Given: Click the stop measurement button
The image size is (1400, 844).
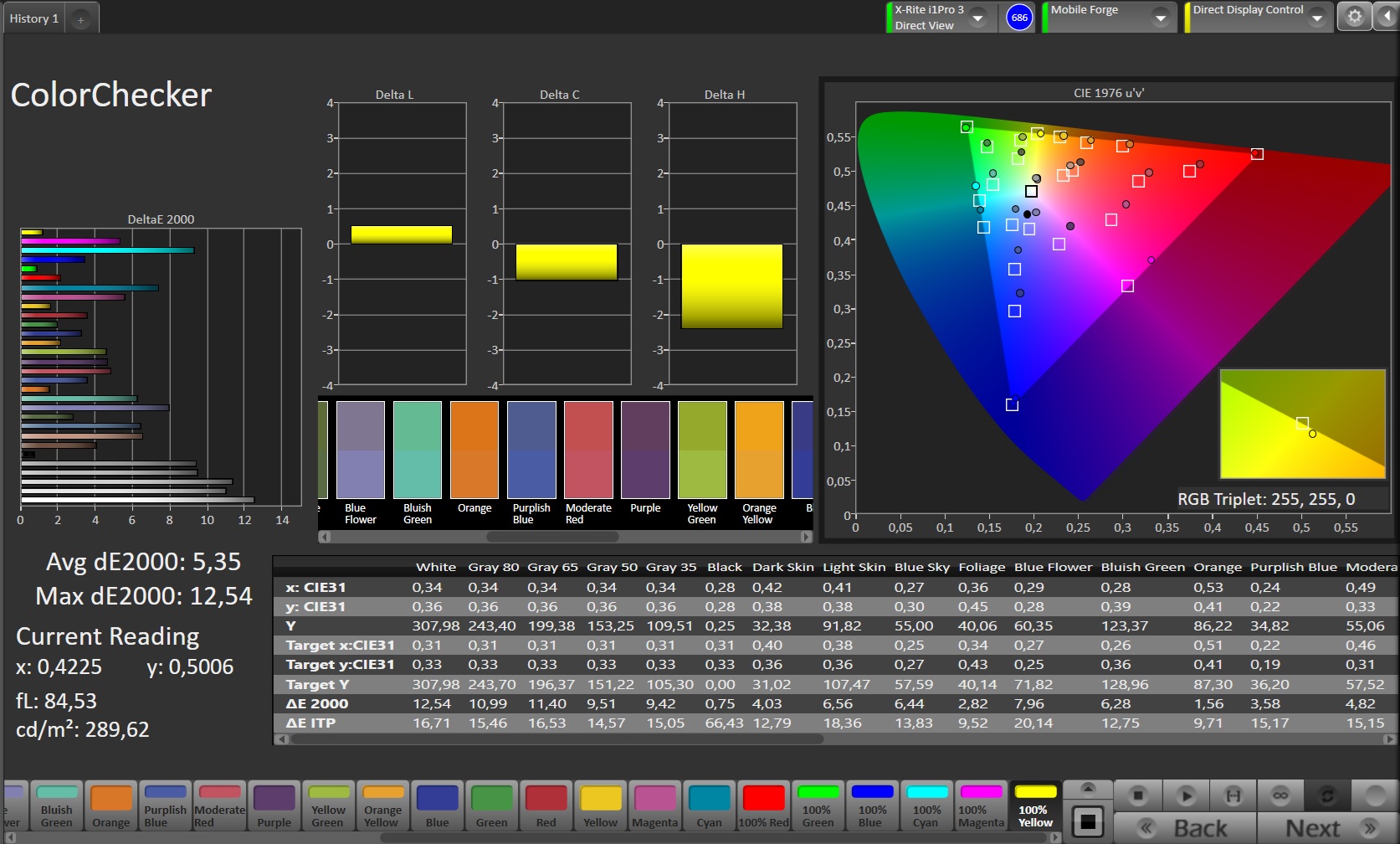Looking at the screenshot, I should [x=1138, y=795].
